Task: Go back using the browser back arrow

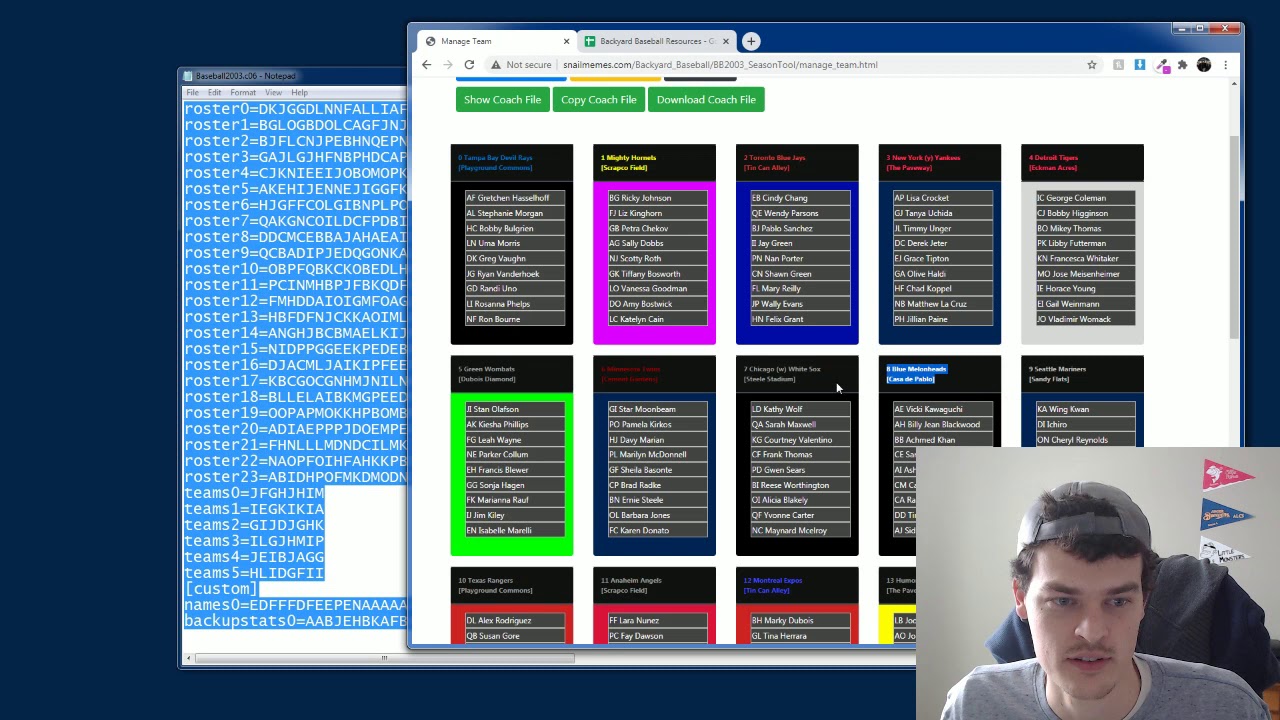Action: click(427, 65)
